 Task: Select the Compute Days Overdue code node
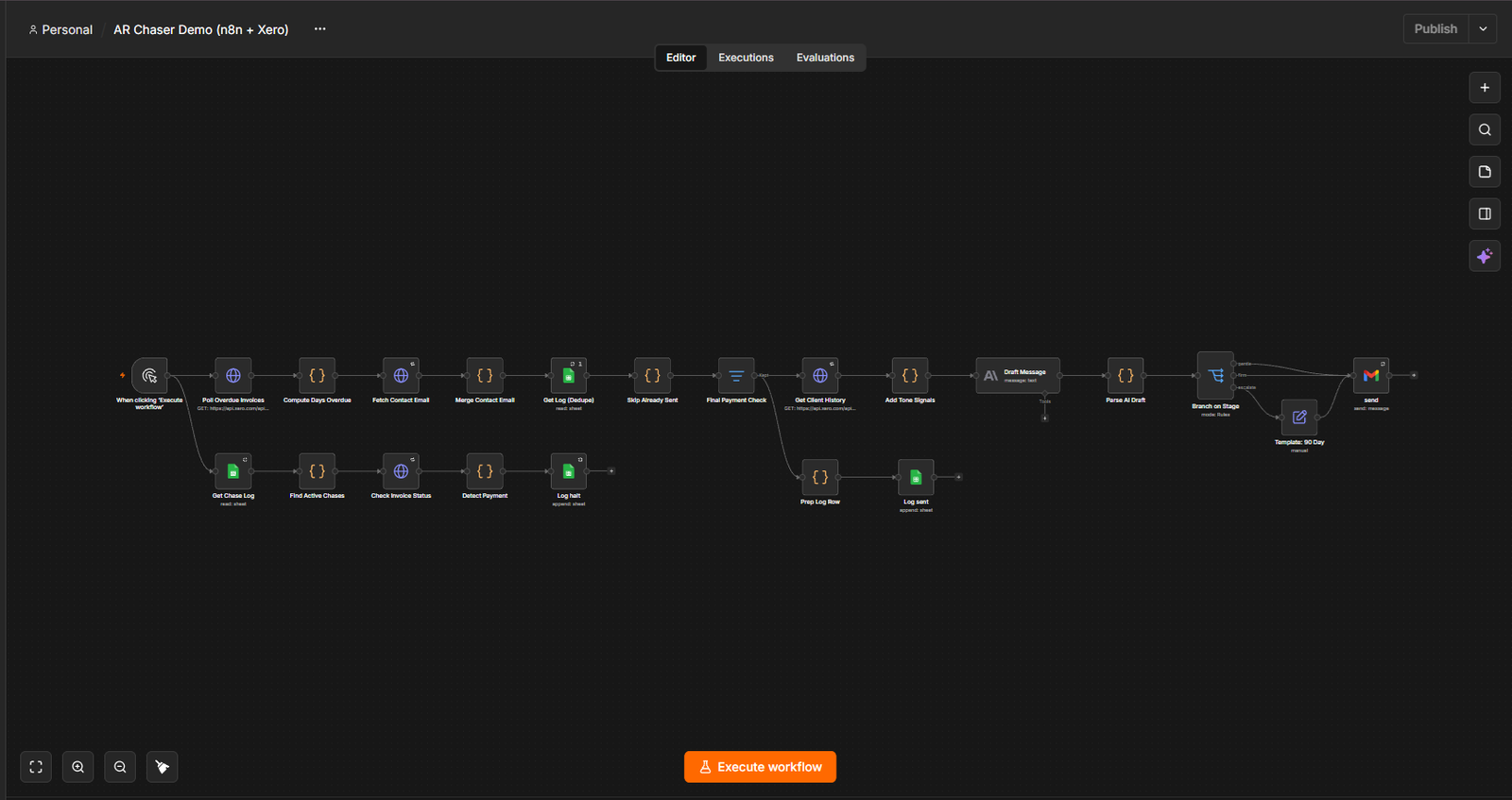click(318, 376)
